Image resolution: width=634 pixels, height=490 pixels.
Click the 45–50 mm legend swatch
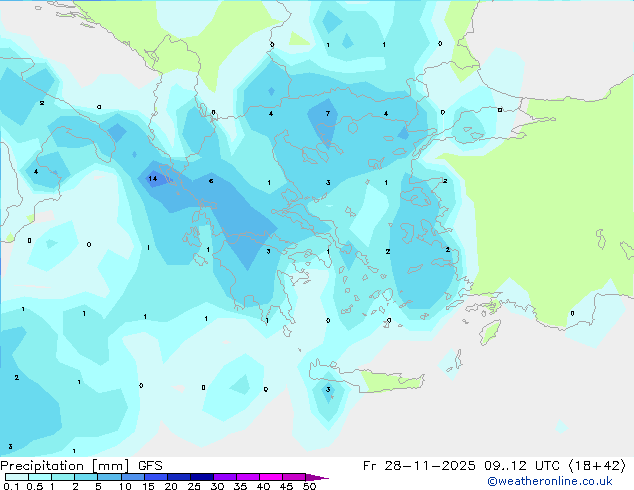(294, 477)
